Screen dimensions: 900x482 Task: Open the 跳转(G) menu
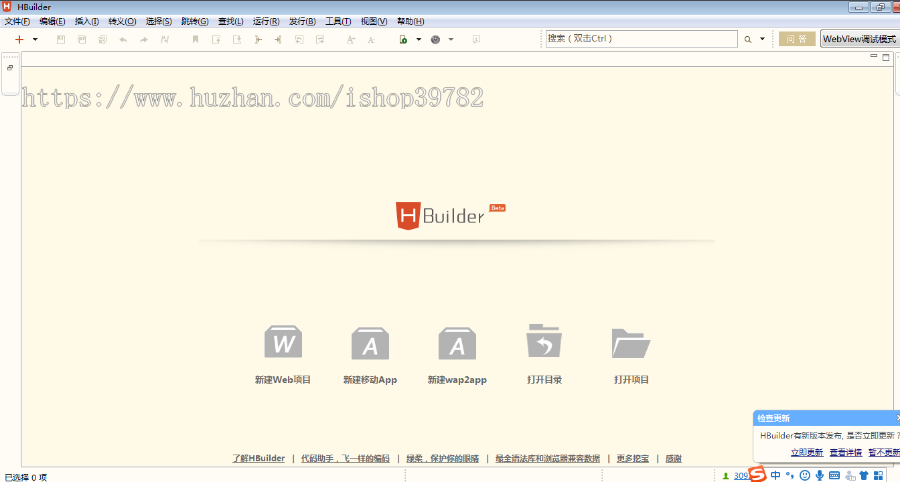coord(195,21)
